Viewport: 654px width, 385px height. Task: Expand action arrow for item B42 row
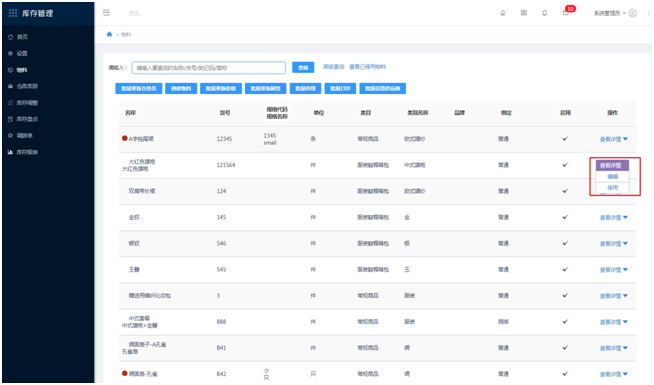625,374
